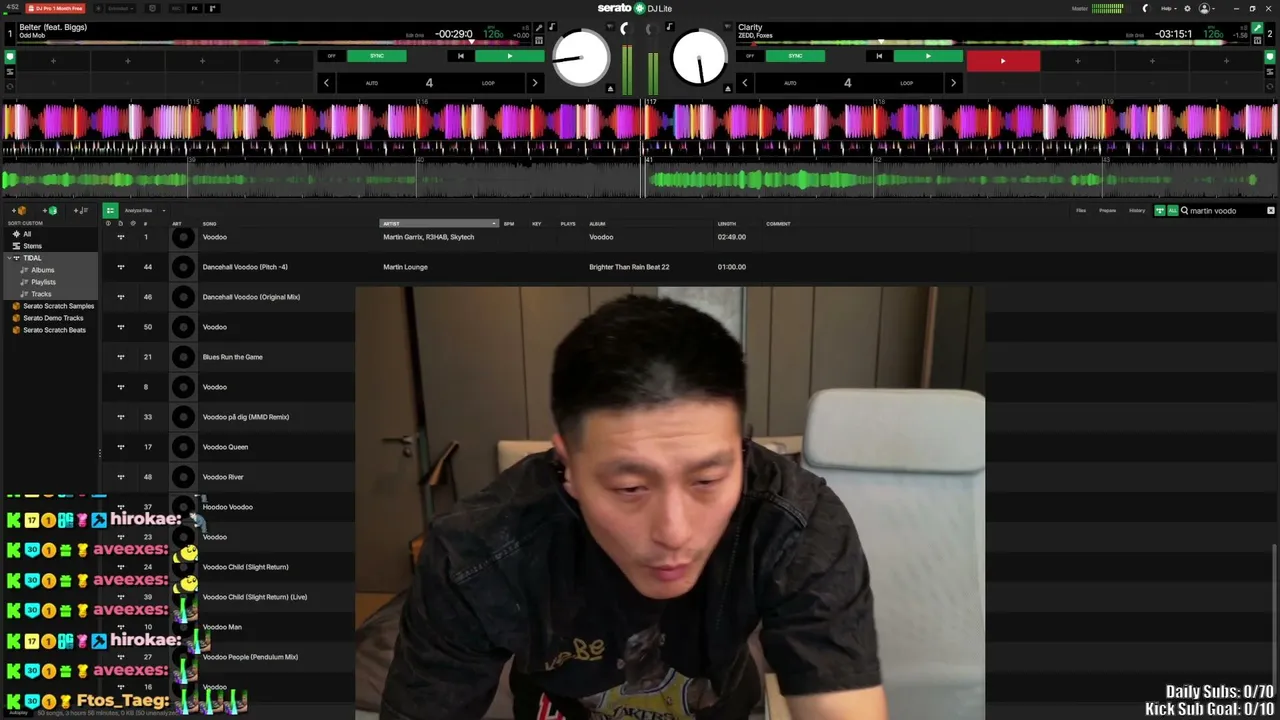This screenshot has width=1280, height=720.
Task: Open Serato Scratch Samples crate
Action: coord(58,306)
